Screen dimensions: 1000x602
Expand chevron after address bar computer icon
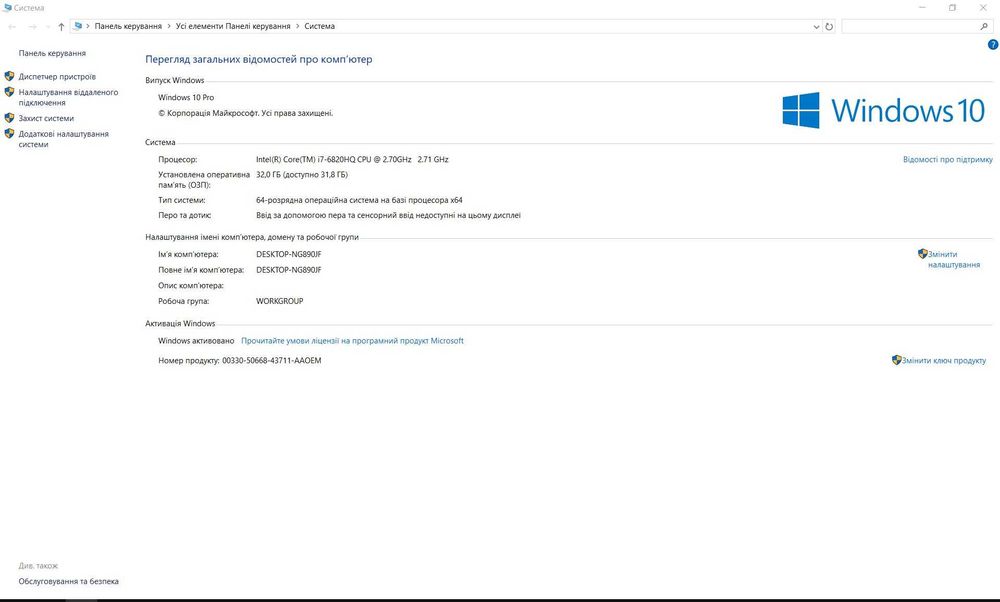[x=88, y=26]
